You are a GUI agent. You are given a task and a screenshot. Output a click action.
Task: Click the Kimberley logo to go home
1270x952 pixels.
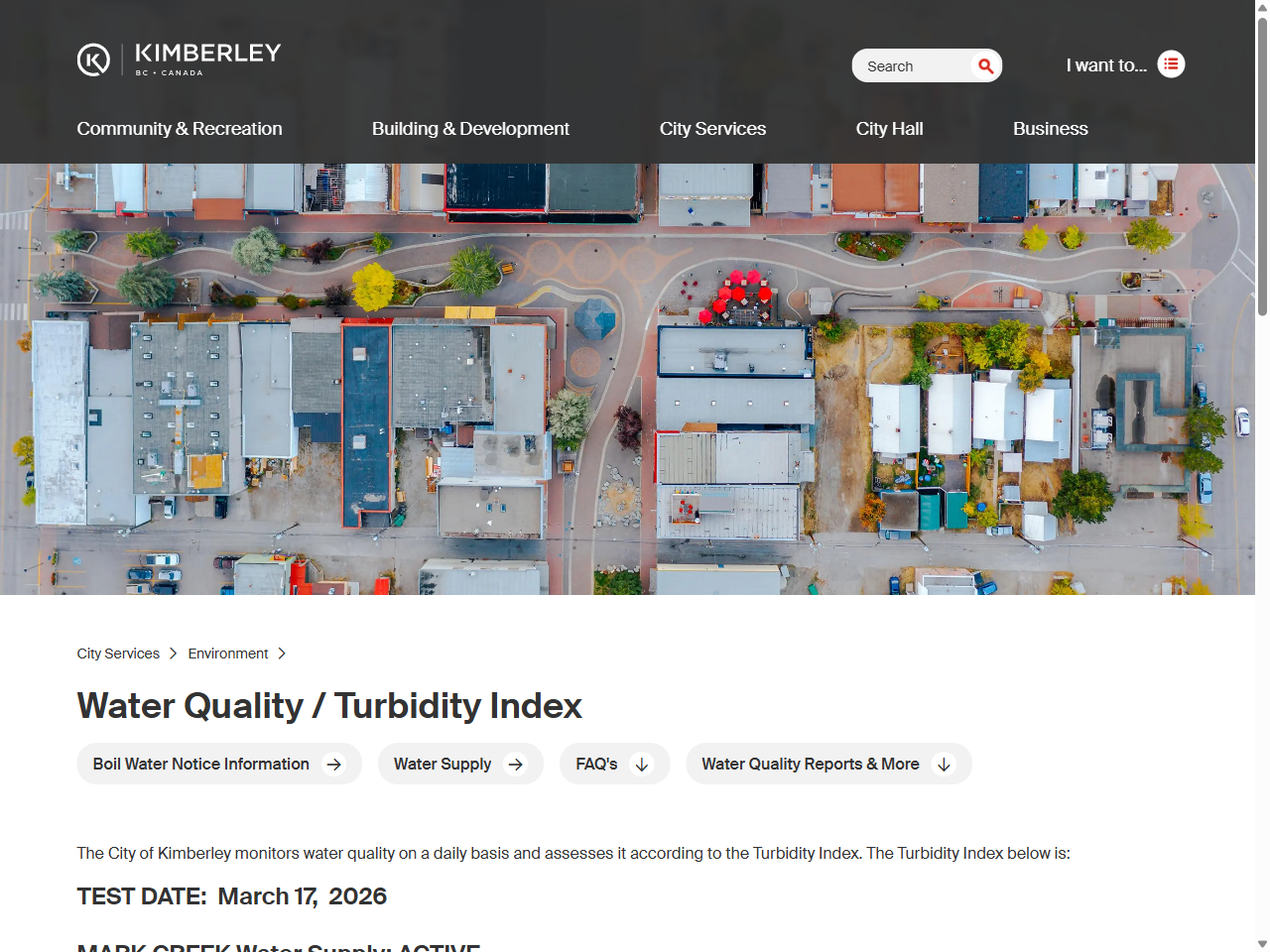[180, 59]
